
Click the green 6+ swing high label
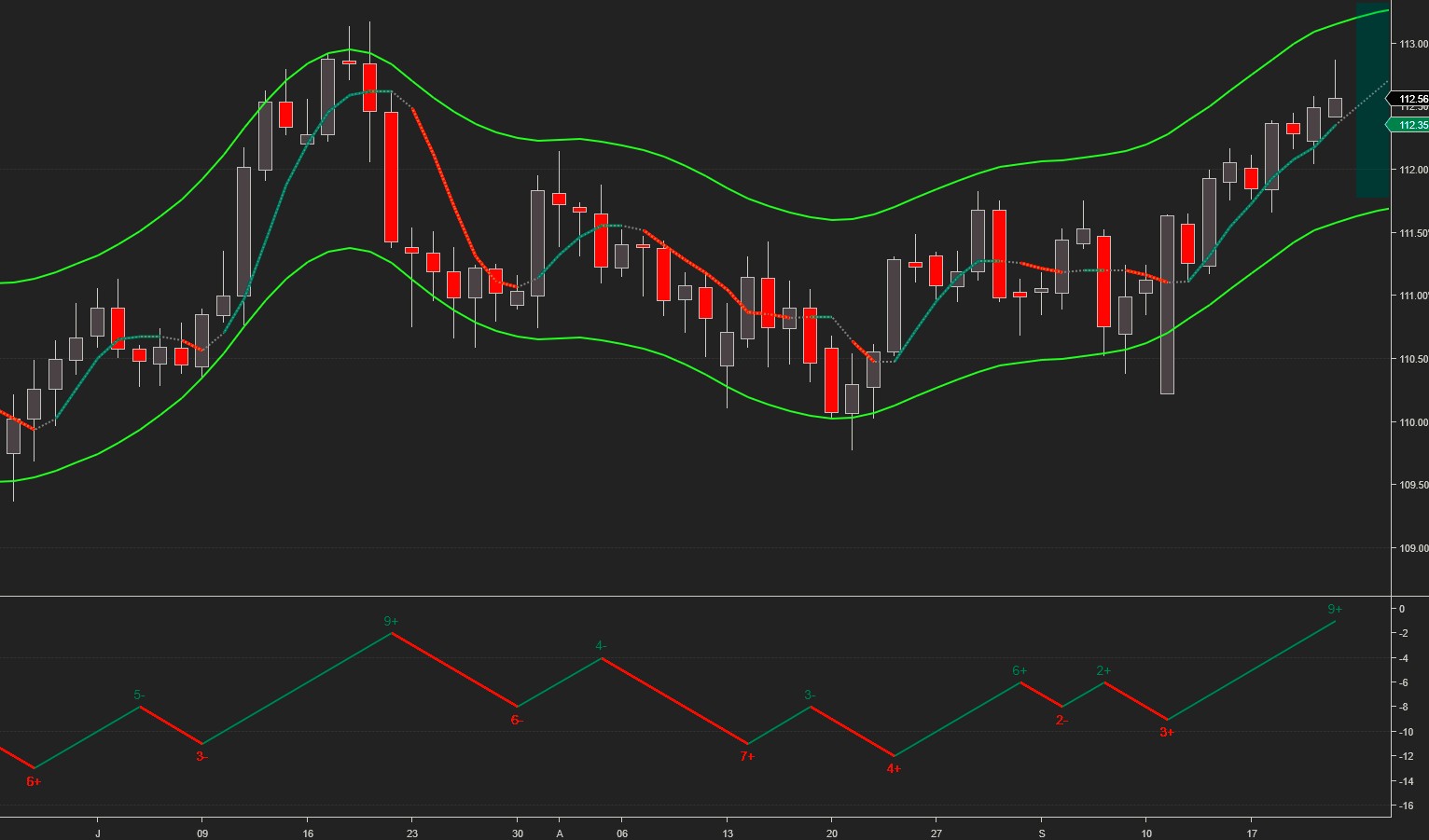pyautogui.click(x=1020, y=670)
